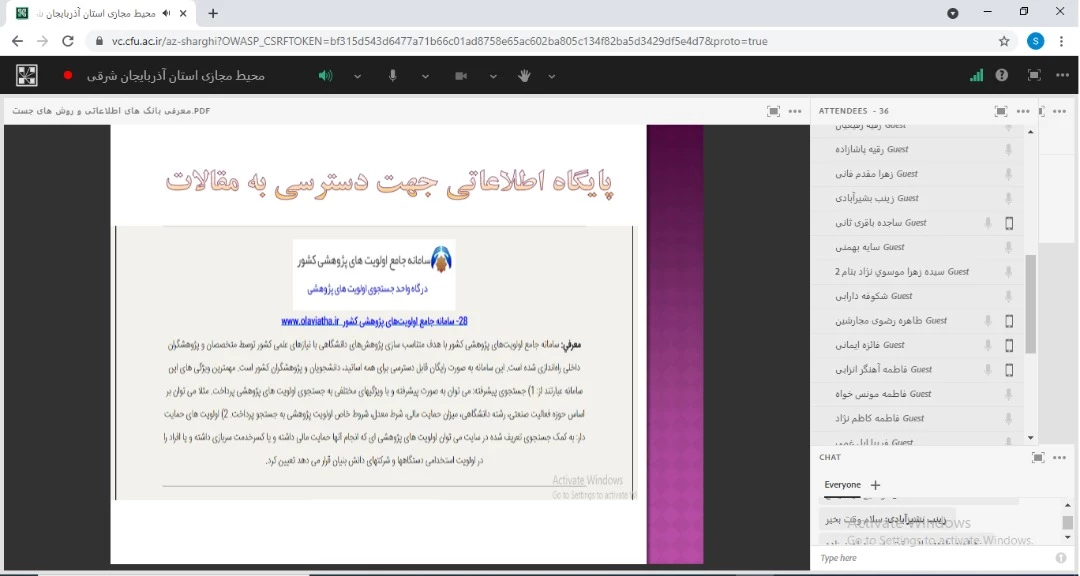Check the connection status bars icon
This screenshot has height=576, width=1080.
(x=976, y=75)
